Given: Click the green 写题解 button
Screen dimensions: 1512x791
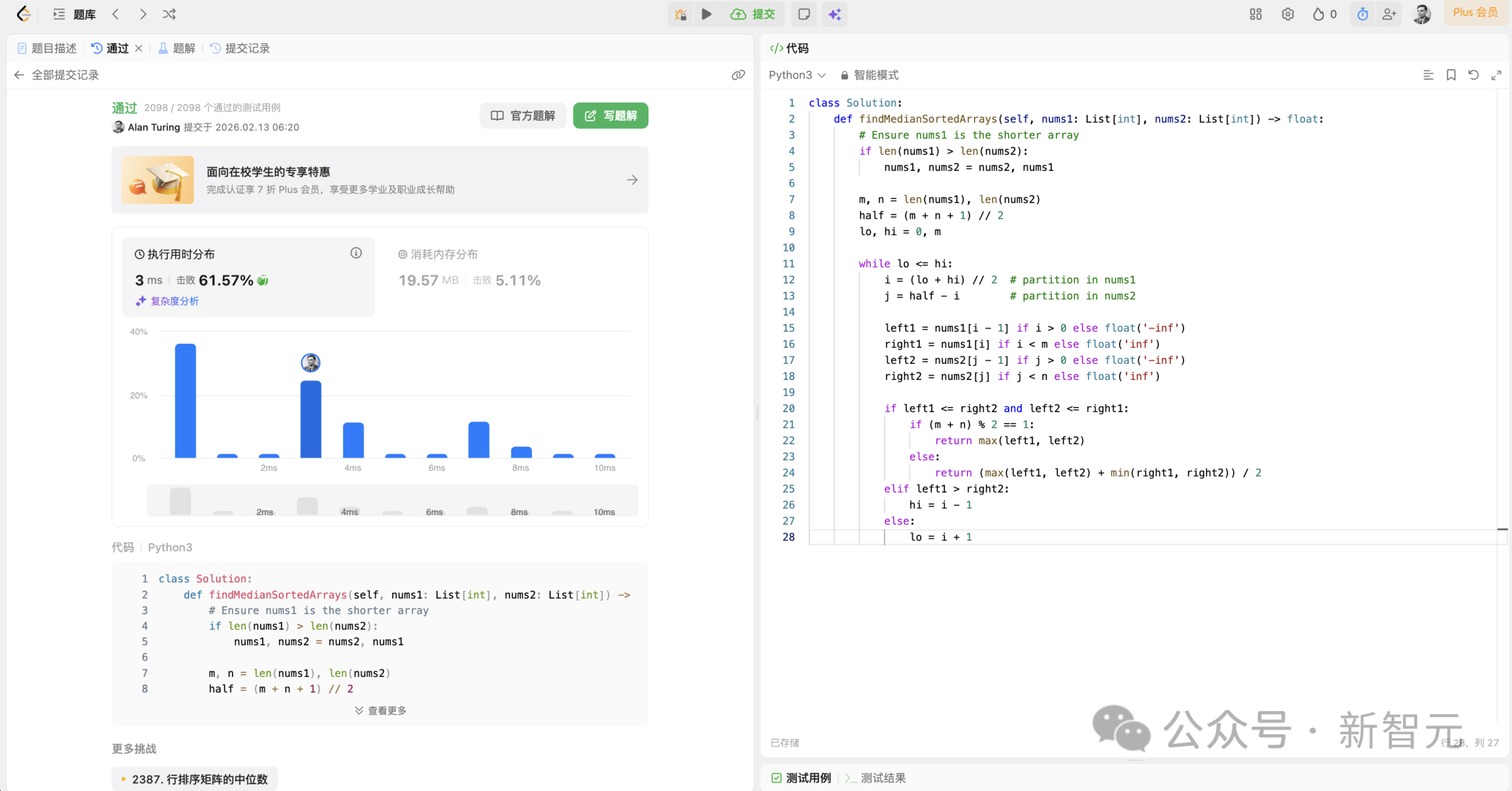Looking at the screenshot, I should pyautogui.click(x=611, y=116).
